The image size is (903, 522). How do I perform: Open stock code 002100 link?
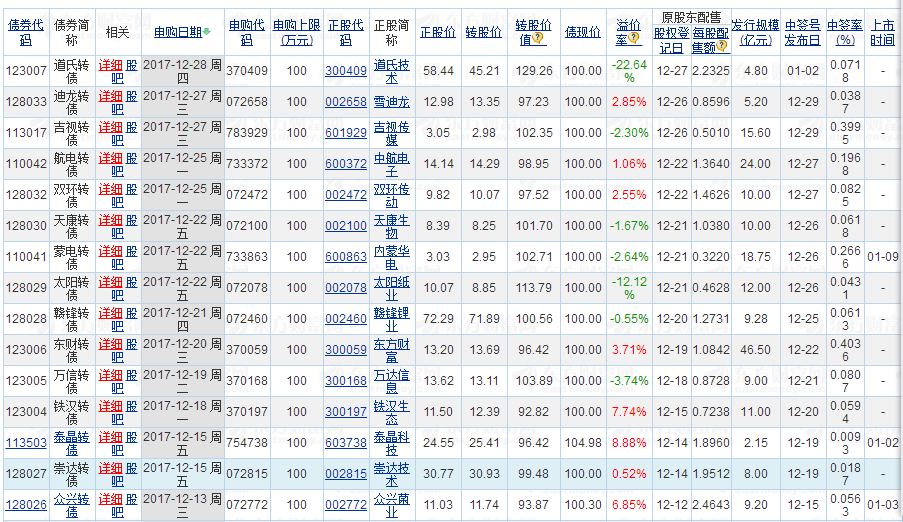click(346, 226)
